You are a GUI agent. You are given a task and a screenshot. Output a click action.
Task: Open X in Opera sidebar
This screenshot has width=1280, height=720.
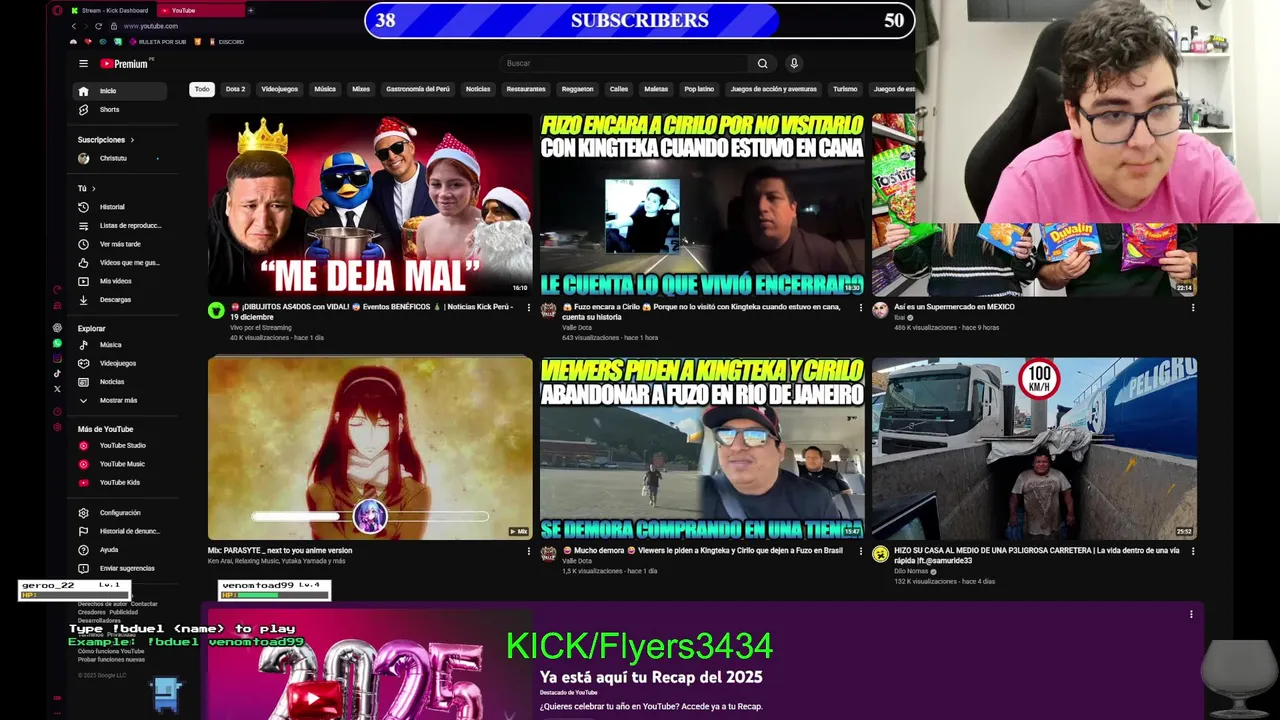[57, 388]
